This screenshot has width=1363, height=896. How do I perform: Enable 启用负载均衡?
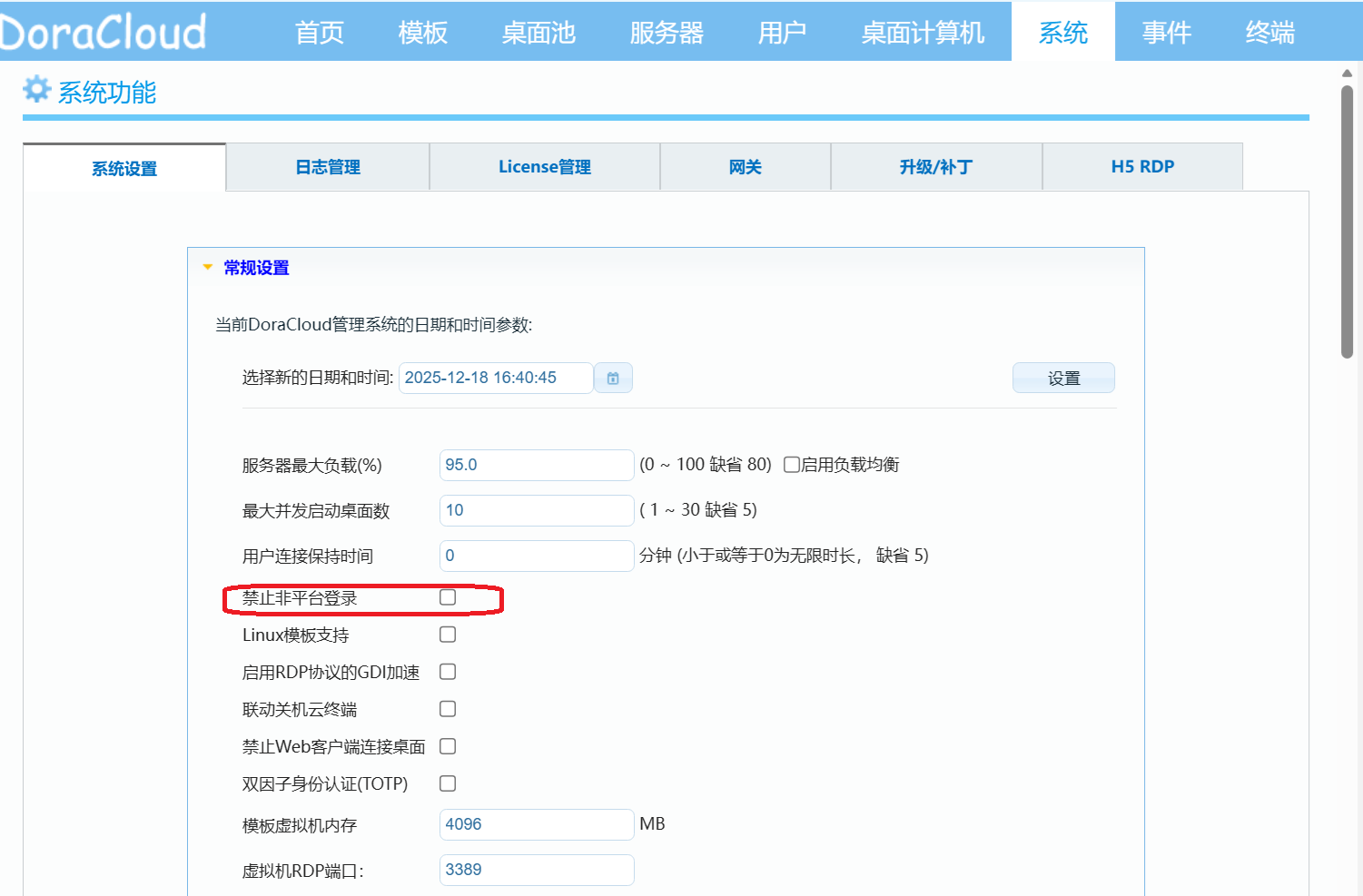[791, 464]
